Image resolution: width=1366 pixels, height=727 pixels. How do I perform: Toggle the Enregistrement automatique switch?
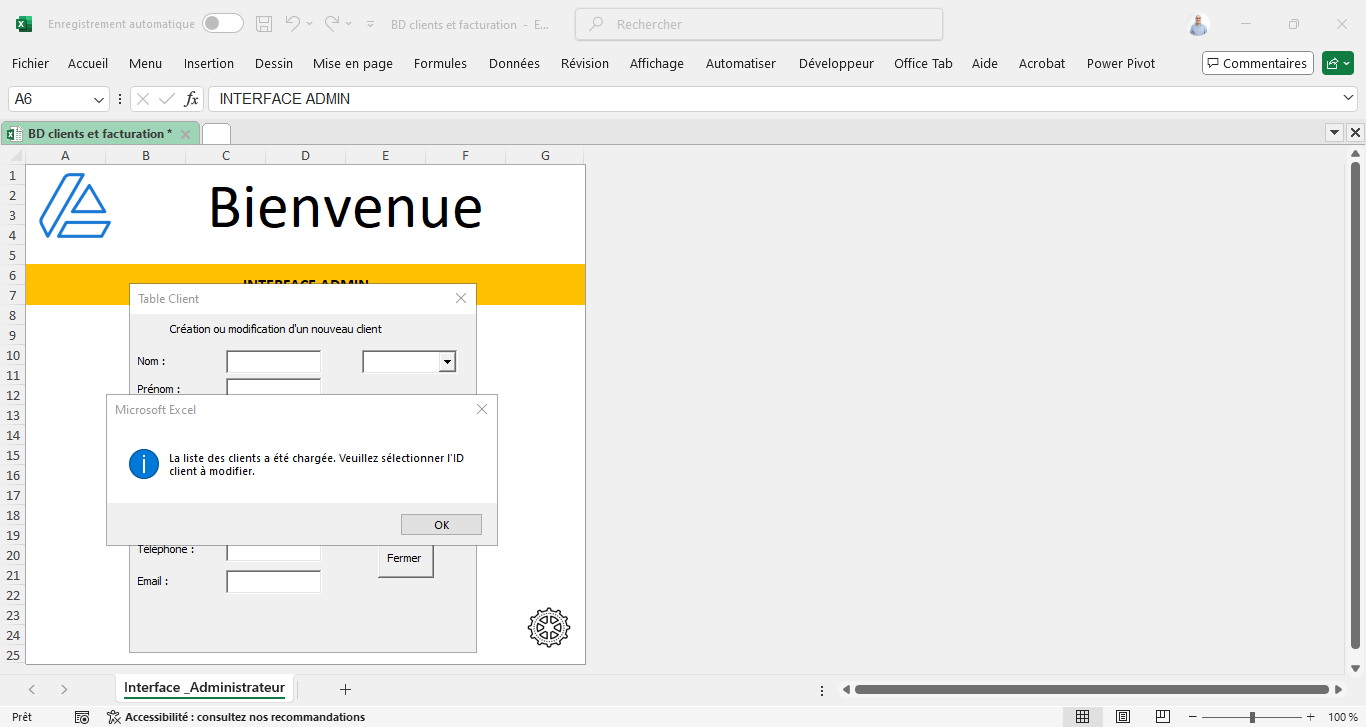click(222, 24)
